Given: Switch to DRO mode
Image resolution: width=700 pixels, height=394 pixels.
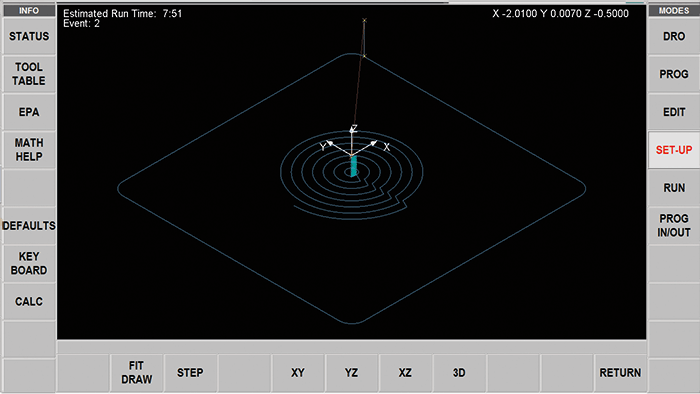Looking at the screenshot, I should click(674, 36).
